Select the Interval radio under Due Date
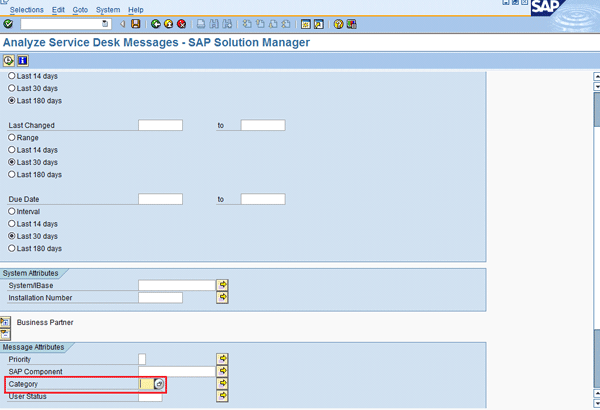The width and height of the screenshot is (600, 410). (12, 211)
